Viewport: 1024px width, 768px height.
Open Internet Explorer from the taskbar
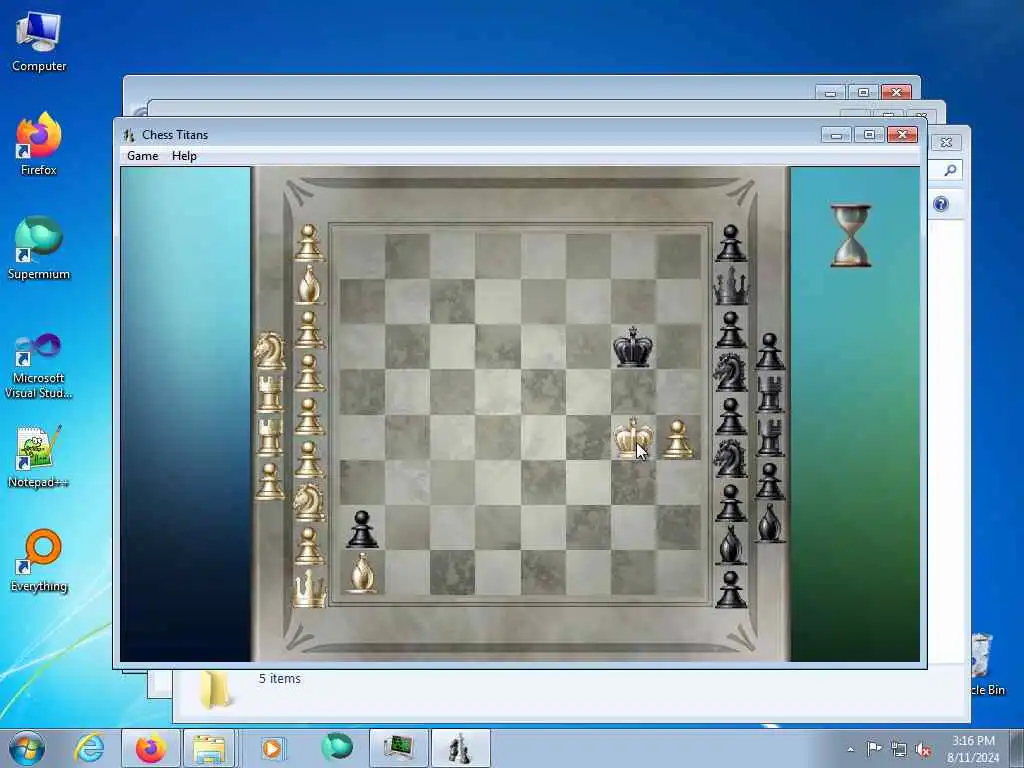[x=89, y=748]
